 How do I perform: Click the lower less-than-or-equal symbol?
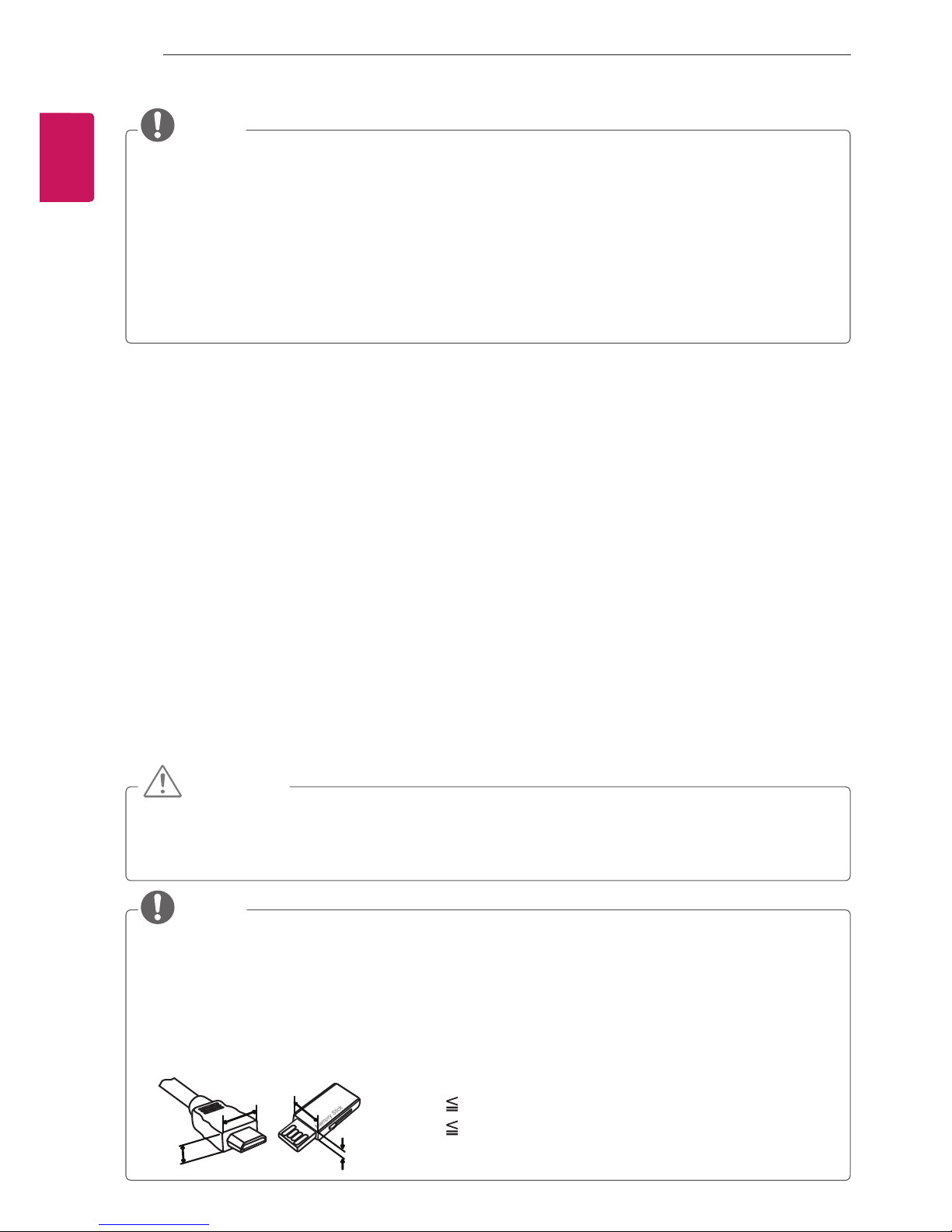(452, 1128)
